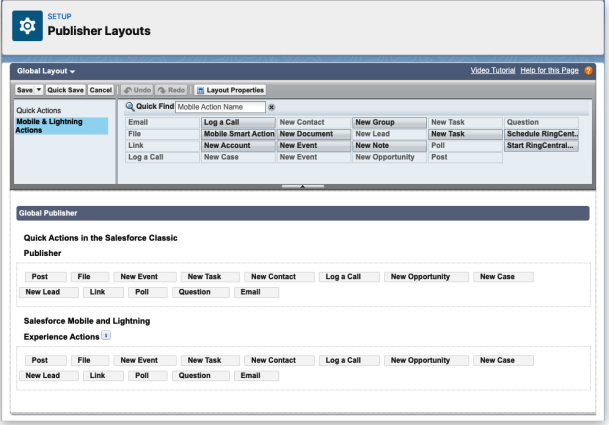Click the Email item in the palette
This screenshot has height=425, width=609.
tap(162, 122)
